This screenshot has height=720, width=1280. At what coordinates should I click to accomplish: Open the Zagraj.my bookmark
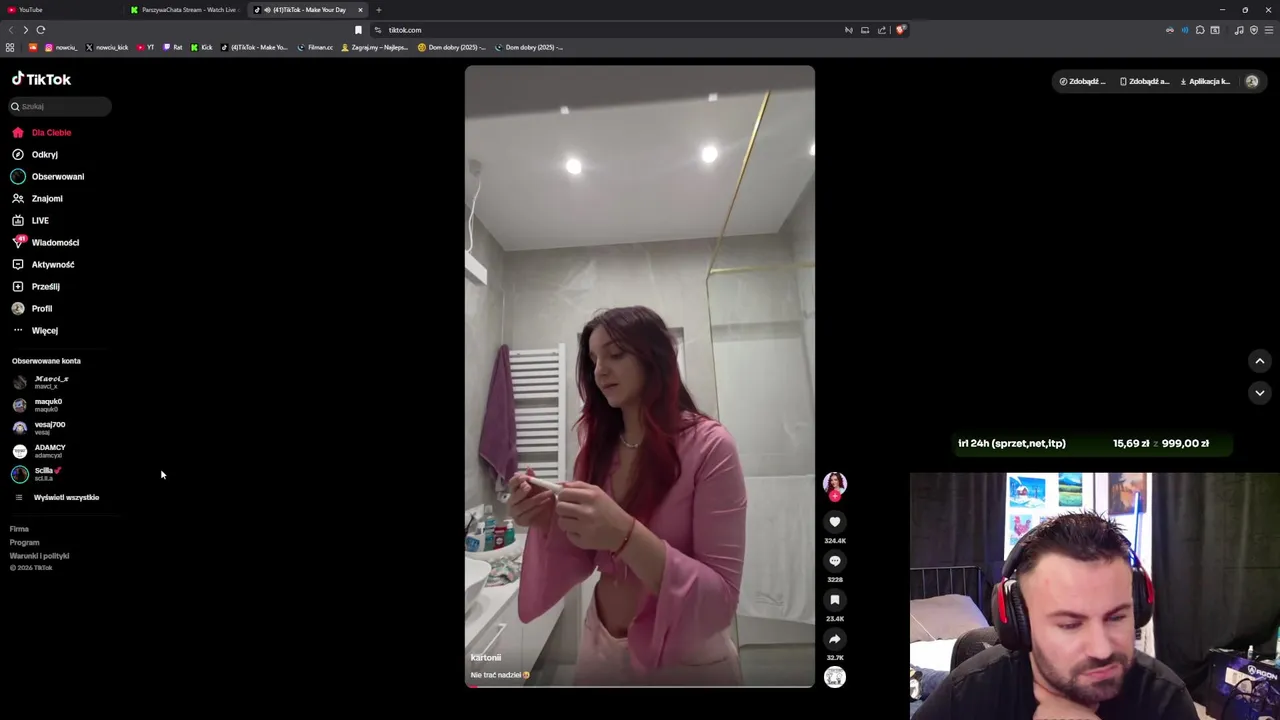coord(374,47)
